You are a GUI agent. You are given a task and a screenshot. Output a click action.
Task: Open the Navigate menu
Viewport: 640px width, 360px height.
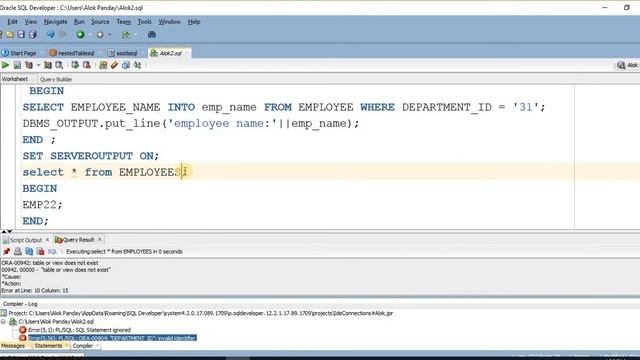point(56,22)
